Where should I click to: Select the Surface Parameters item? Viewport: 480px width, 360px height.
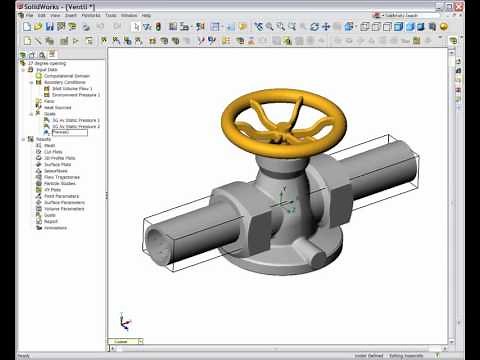pyautogui.click(x=64, y=203)
